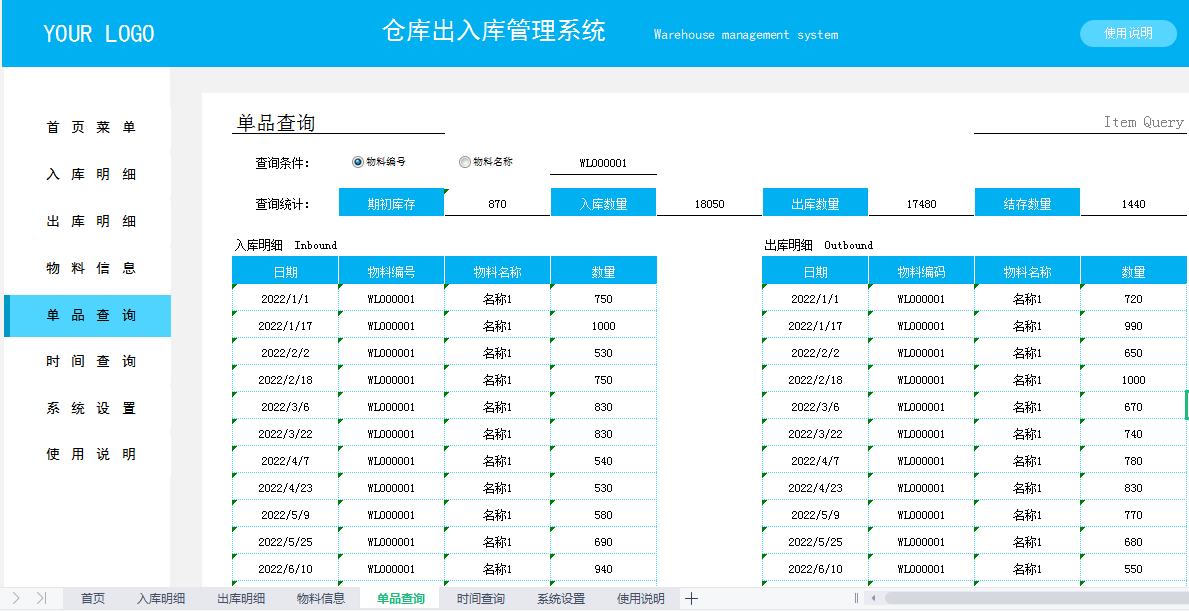Switch to the 系统设置 sheet tab
Screen dimensions: 1189x611
[561, 599]
